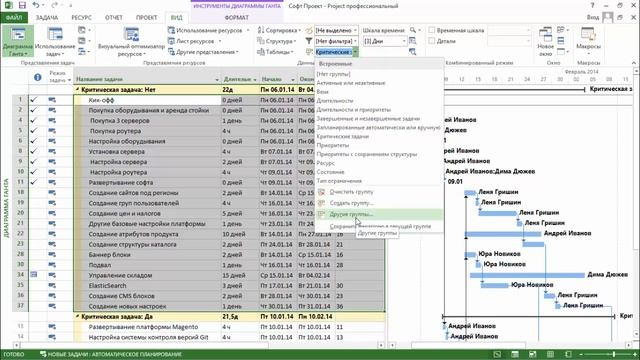
Task: Click the zoom magnifier icon
Action: [414, 30]
